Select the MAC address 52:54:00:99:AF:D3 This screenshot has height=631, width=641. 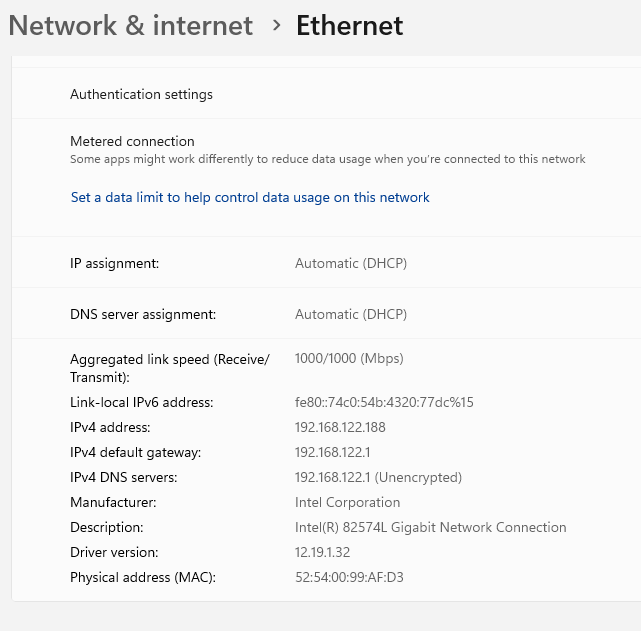(x=349, y=577)
